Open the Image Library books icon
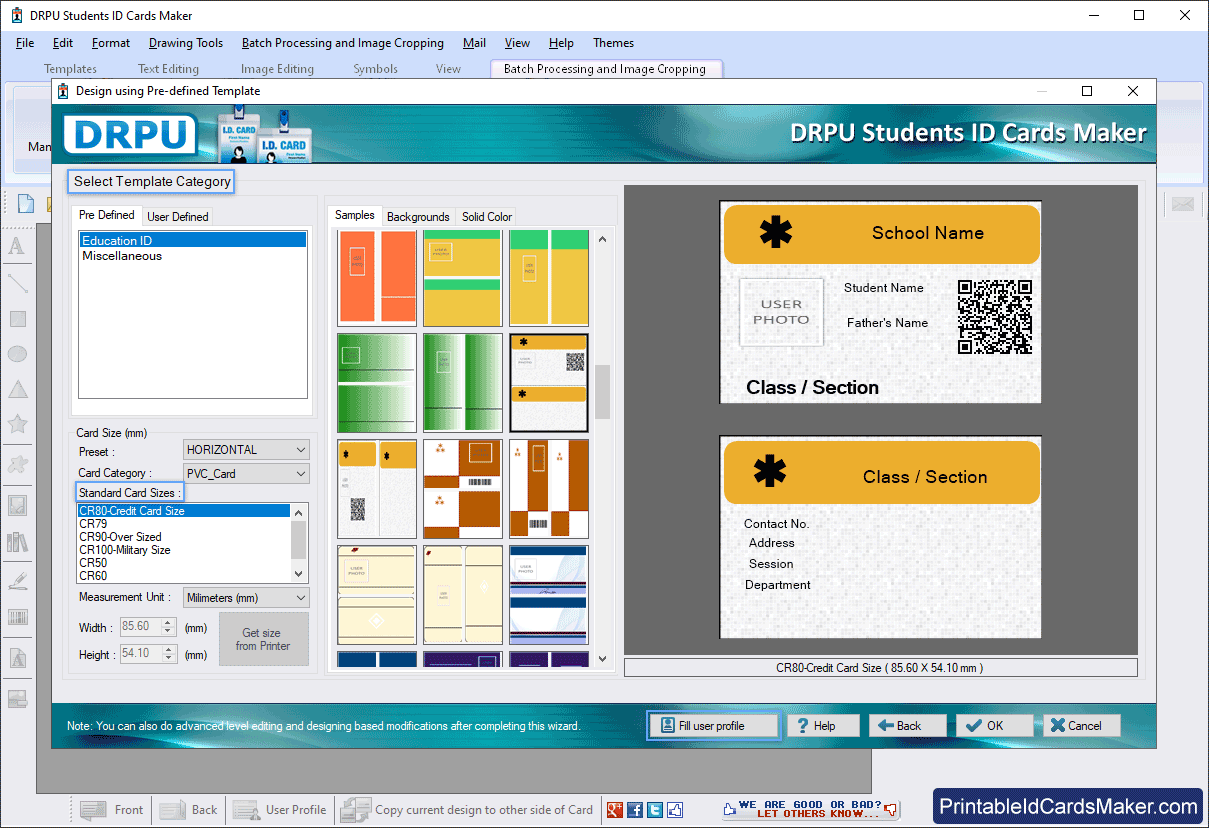Screen dimensions: 1209x828 (17, 542)
